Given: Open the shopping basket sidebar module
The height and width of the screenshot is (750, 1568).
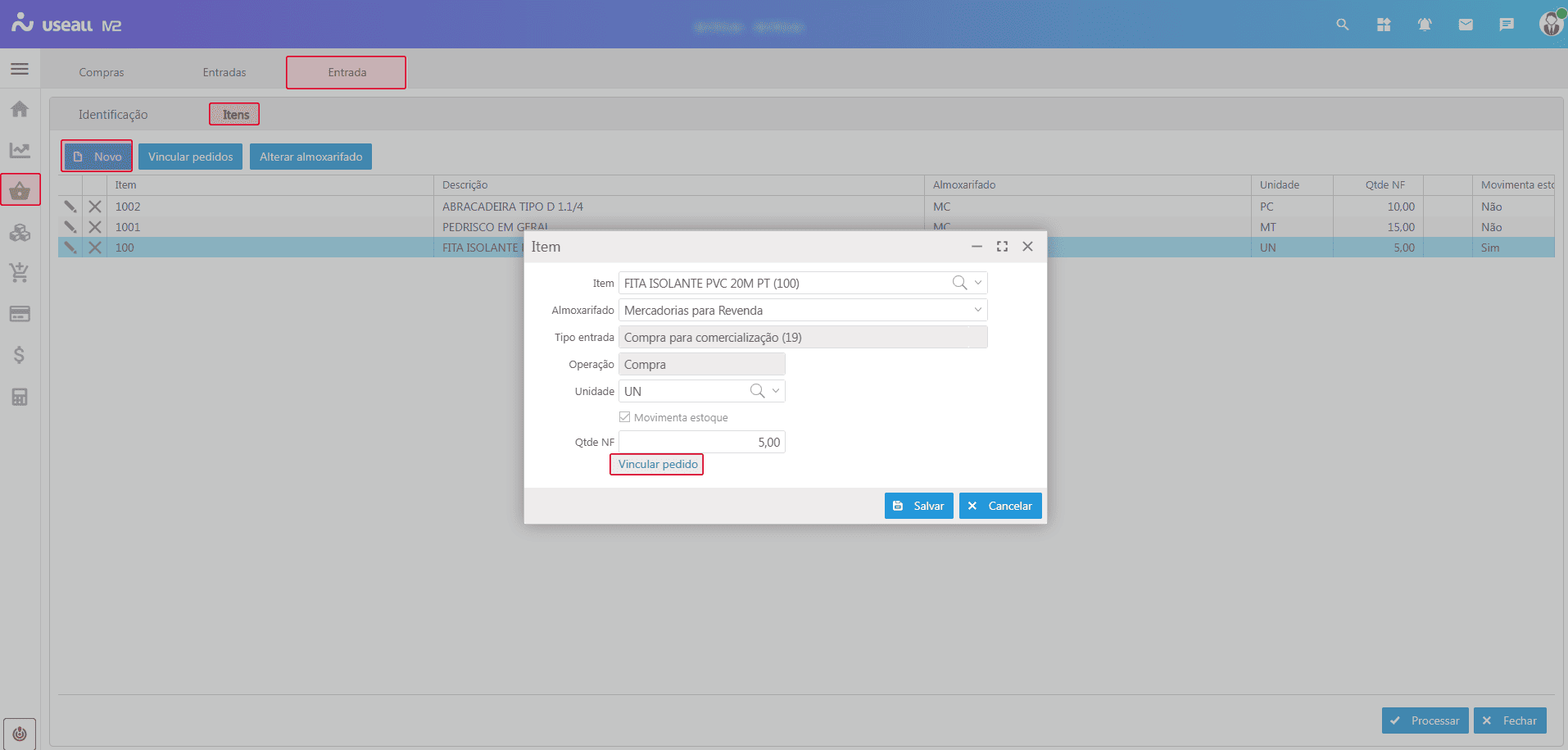Looking at the screenshot, I should [x=20, y=191].
